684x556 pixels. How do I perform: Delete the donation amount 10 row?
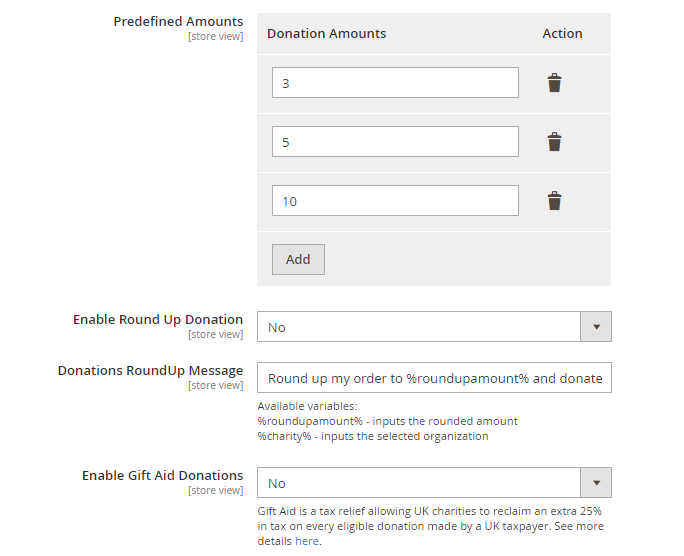click(554, 201)
